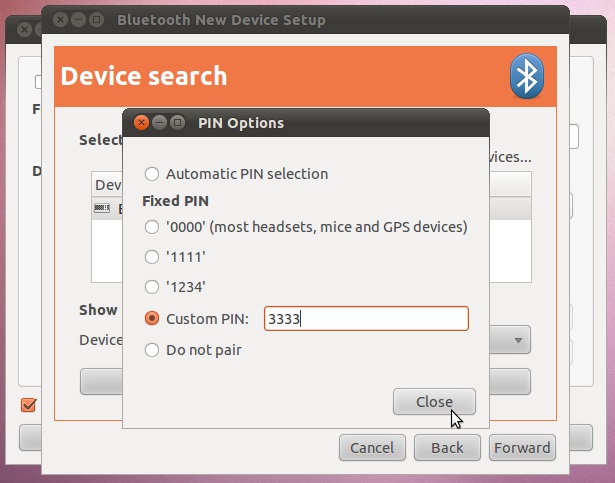Choose the '1111' fixed PIN option

tap(152, 256)
